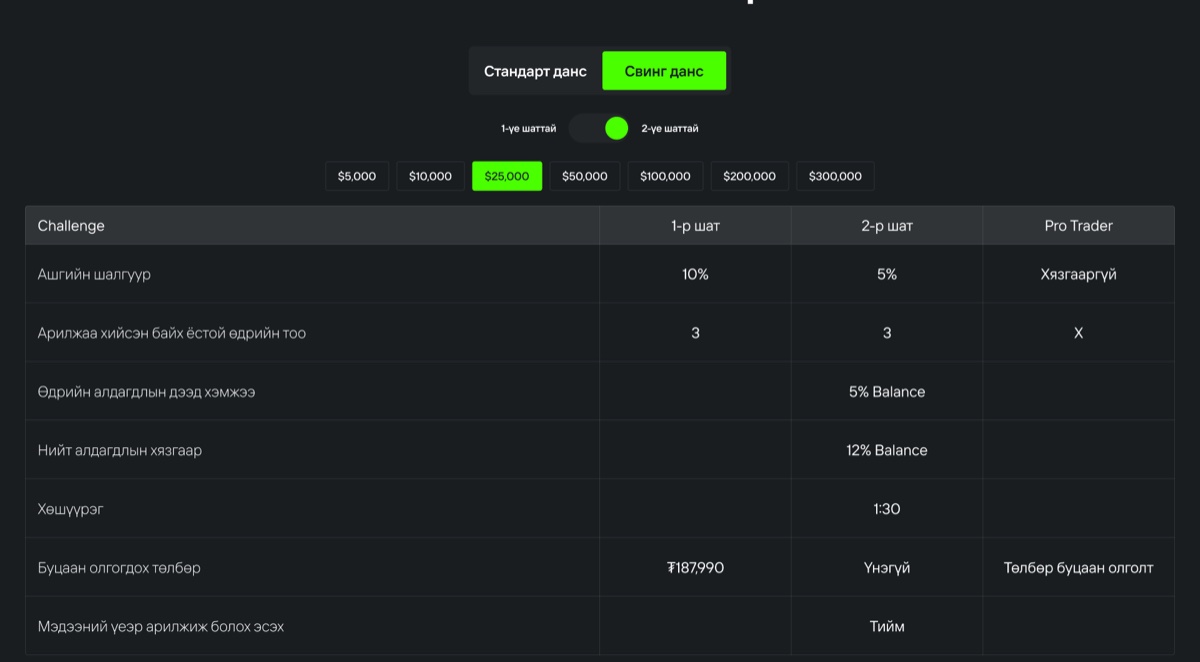Viewport: 1200px width, 662px height.
Task: Click the Тийм cell
Action: (887, 626)
